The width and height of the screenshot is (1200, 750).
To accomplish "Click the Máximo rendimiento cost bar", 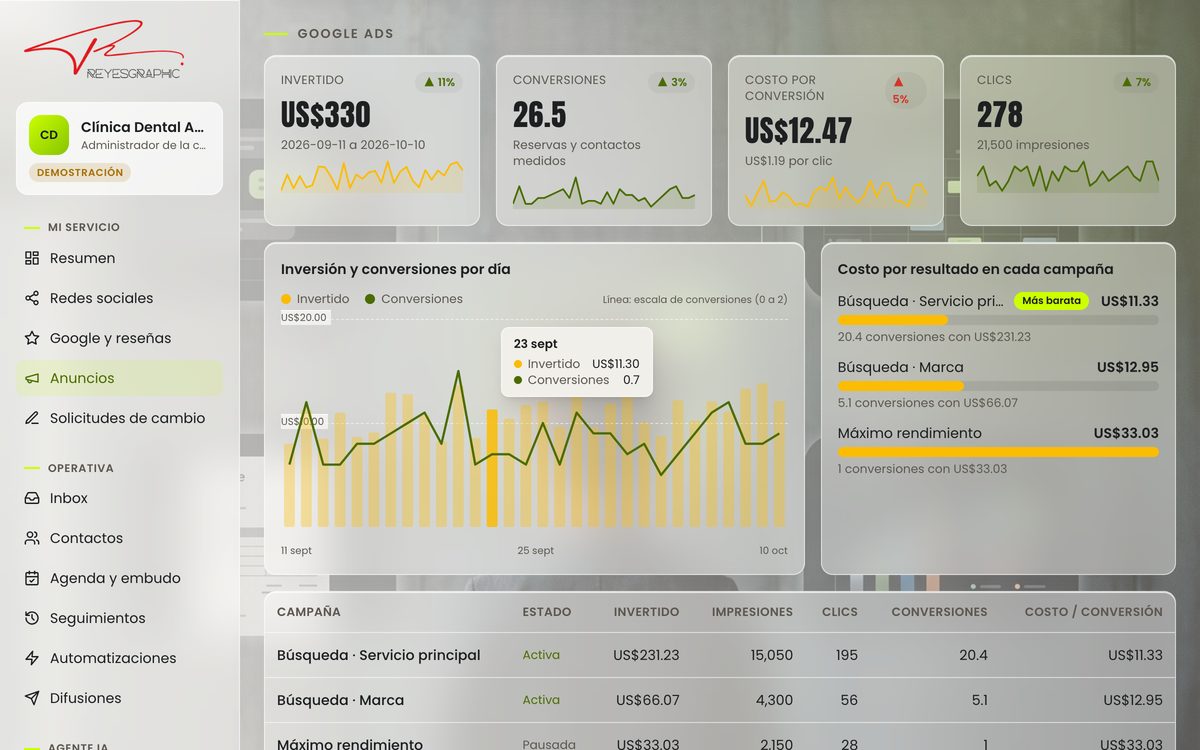I will pyautogui.click(x=998, y=452).
